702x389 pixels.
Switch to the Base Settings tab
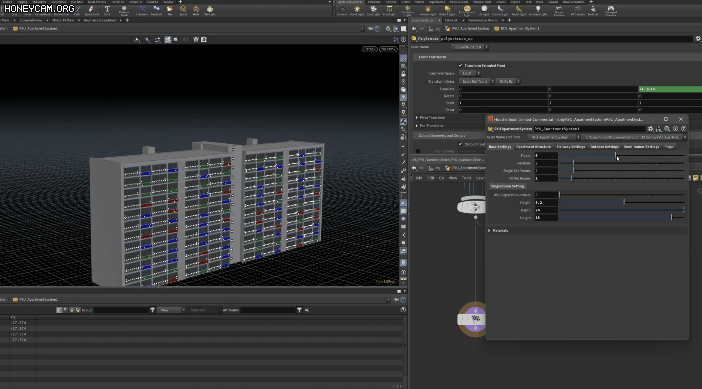(500, 147)
